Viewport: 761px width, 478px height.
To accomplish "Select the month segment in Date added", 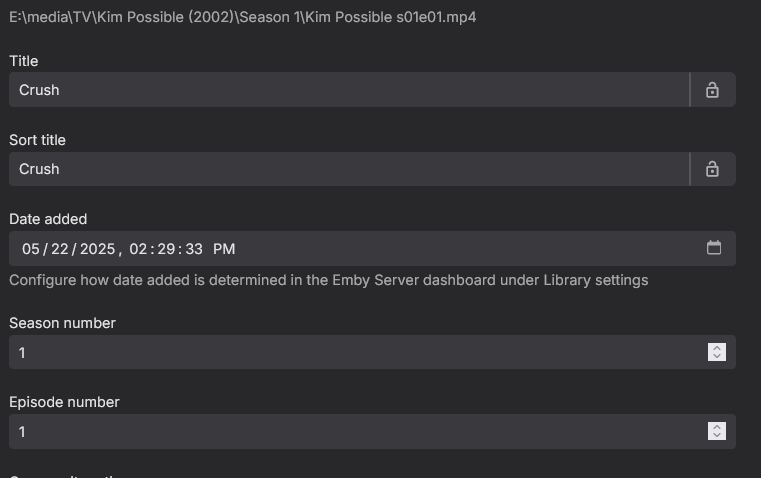I will pyautogui.click(x=30, y=249).
